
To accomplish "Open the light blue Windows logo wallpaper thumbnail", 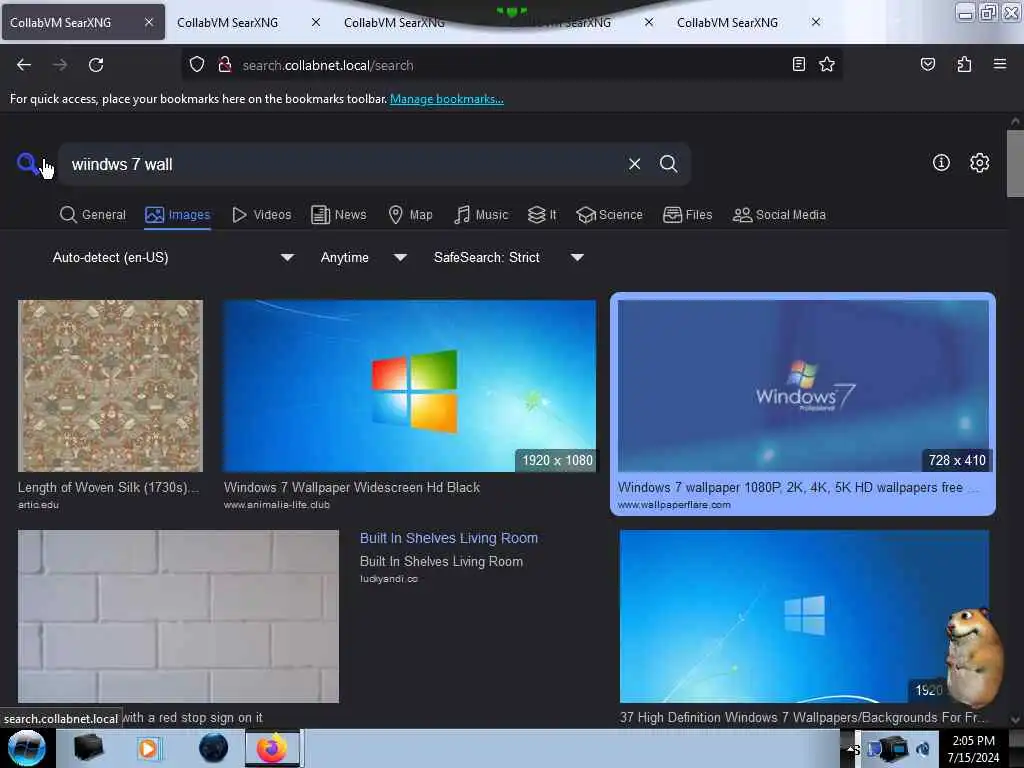I will [804, 616].
